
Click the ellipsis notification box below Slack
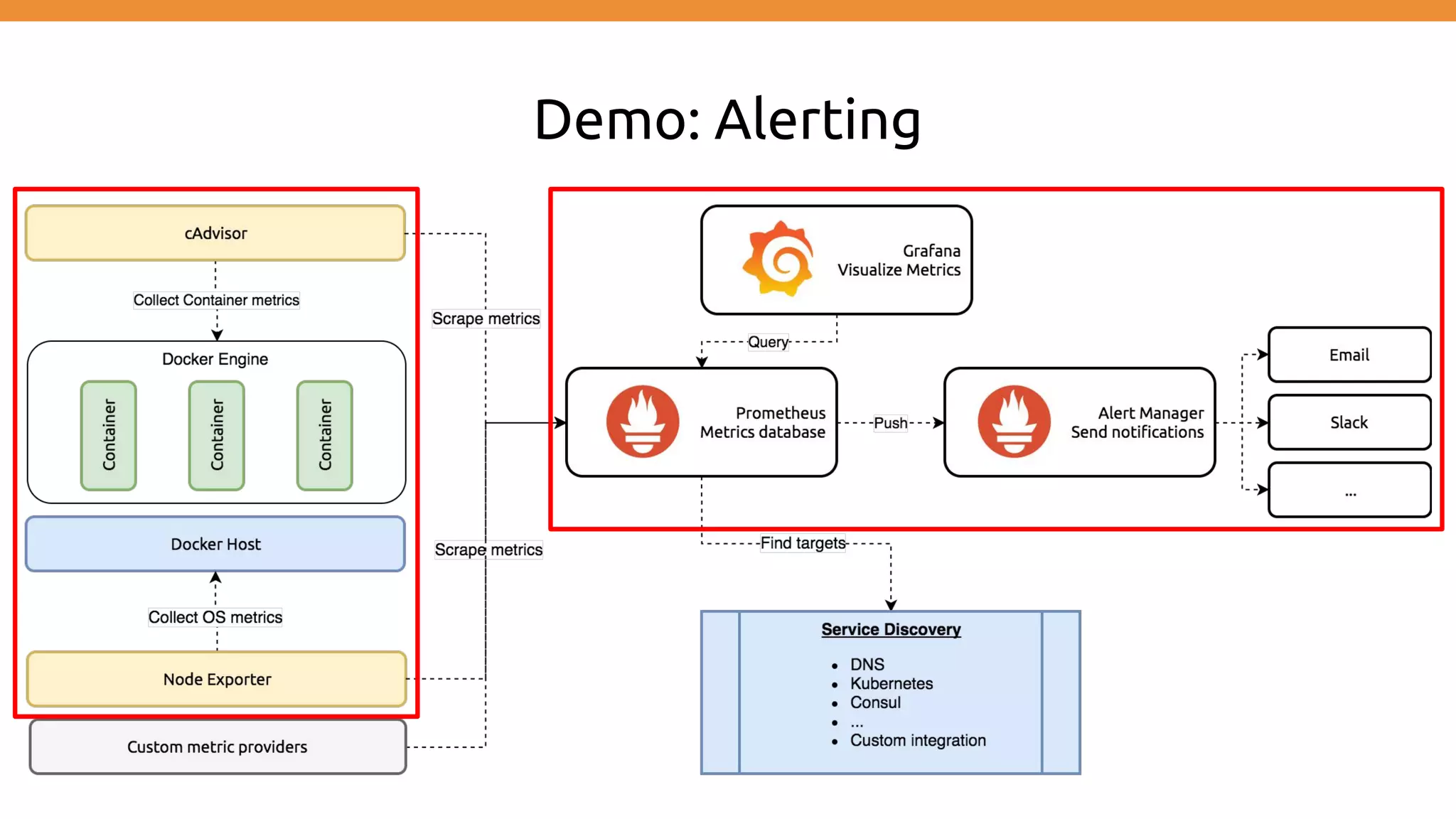tap(1349, 490)
